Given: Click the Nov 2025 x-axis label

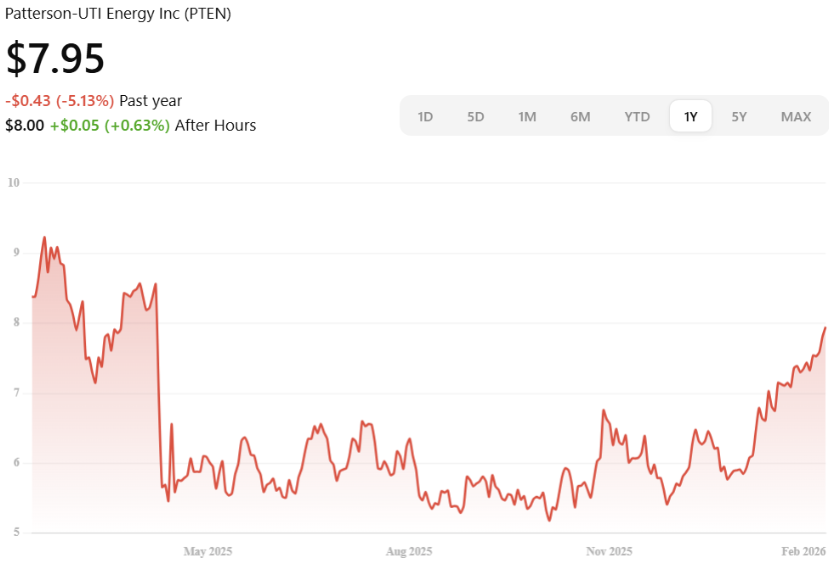Looking at the screenshot, I should pos(609,551).
